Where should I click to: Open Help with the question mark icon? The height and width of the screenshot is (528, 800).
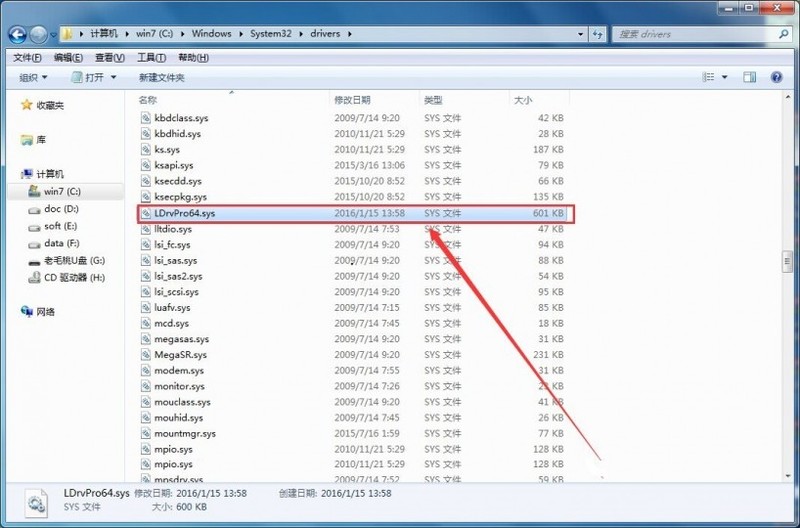click(777, 77)
